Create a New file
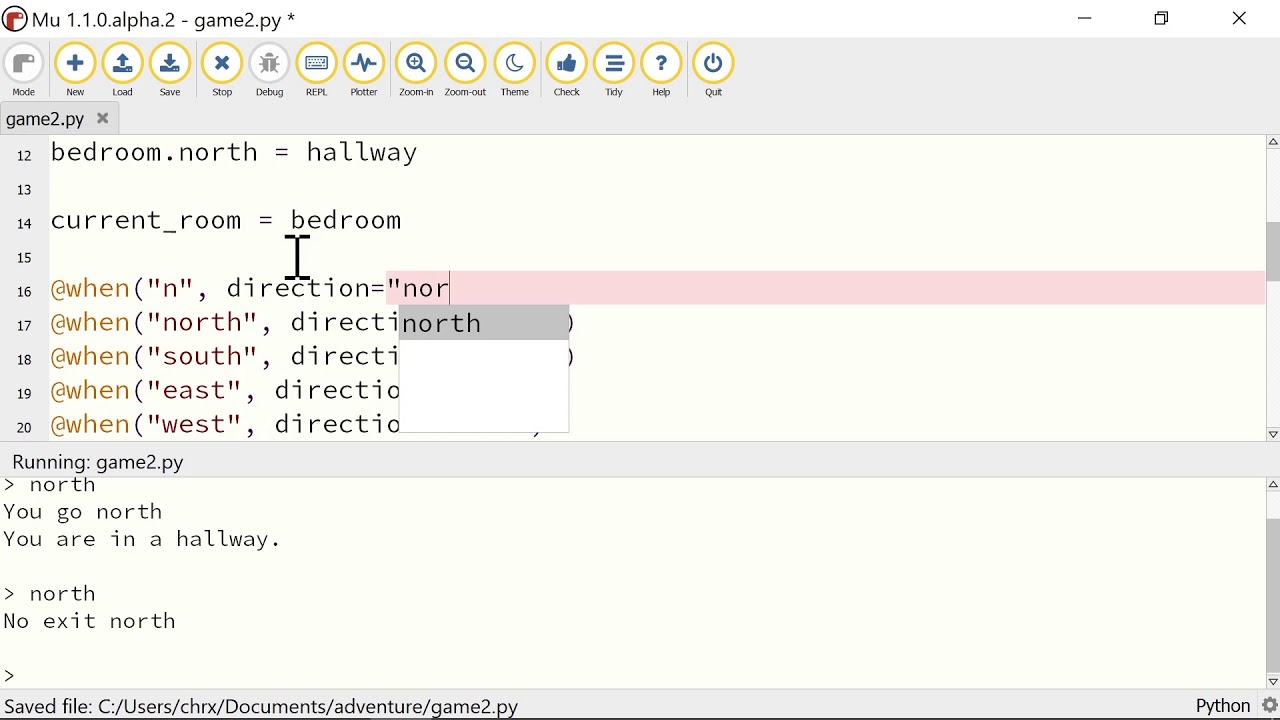This screenshot has height=720, width=1280. 75,70
